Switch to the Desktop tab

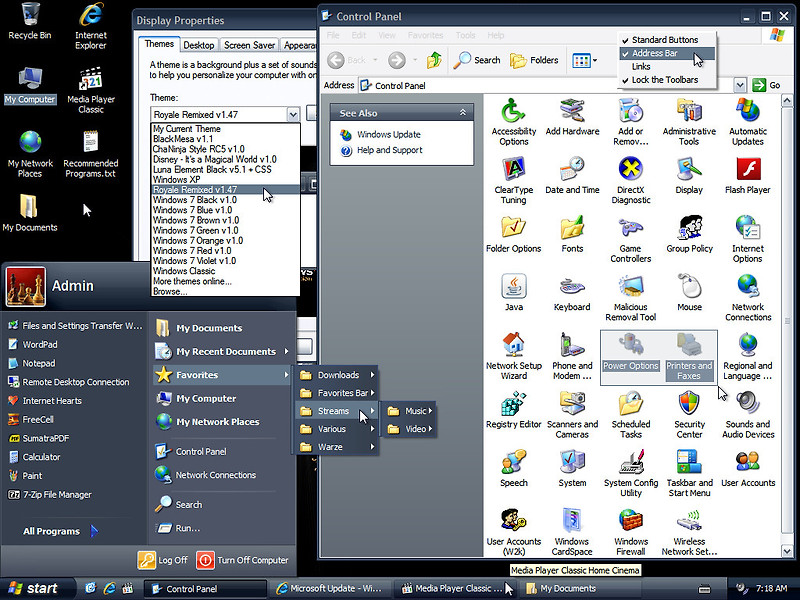tap(198, 45)
